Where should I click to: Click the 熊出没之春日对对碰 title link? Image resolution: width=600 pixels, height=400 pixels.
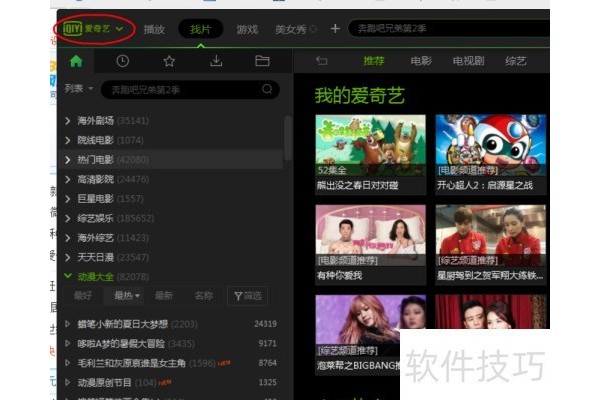click(x=357, y=186)
